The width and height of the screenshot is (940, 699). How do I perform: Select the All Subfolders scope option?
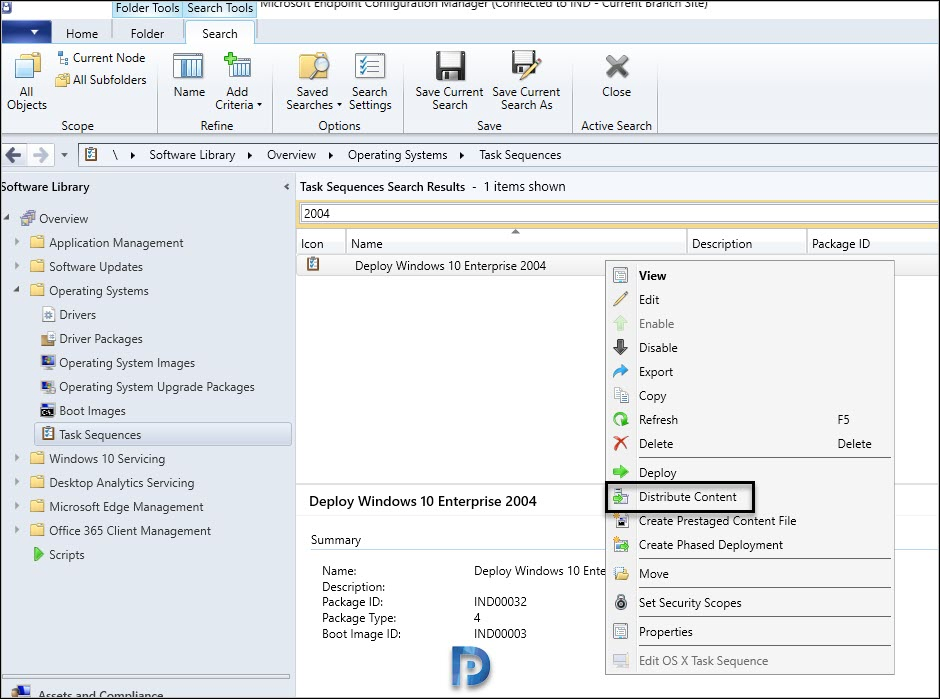pos(101,80)
